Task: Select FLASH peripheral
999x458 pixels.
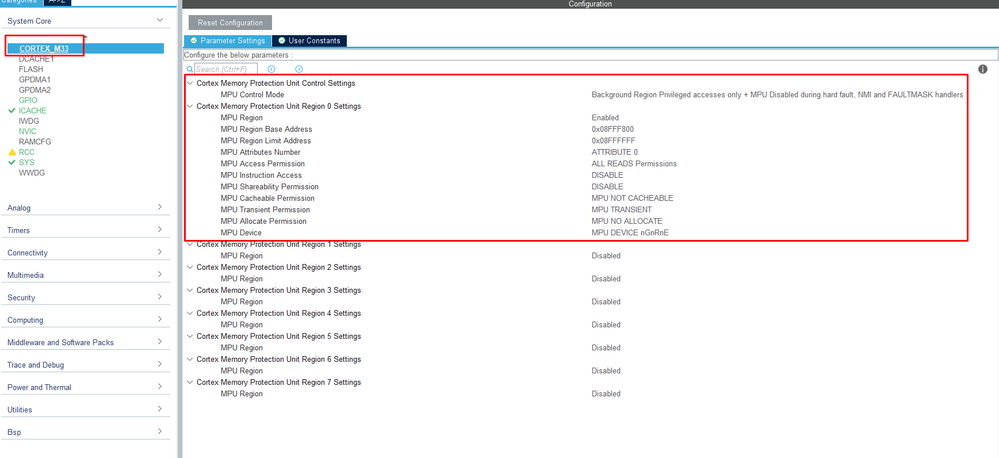Action: (x=31, y=69)
